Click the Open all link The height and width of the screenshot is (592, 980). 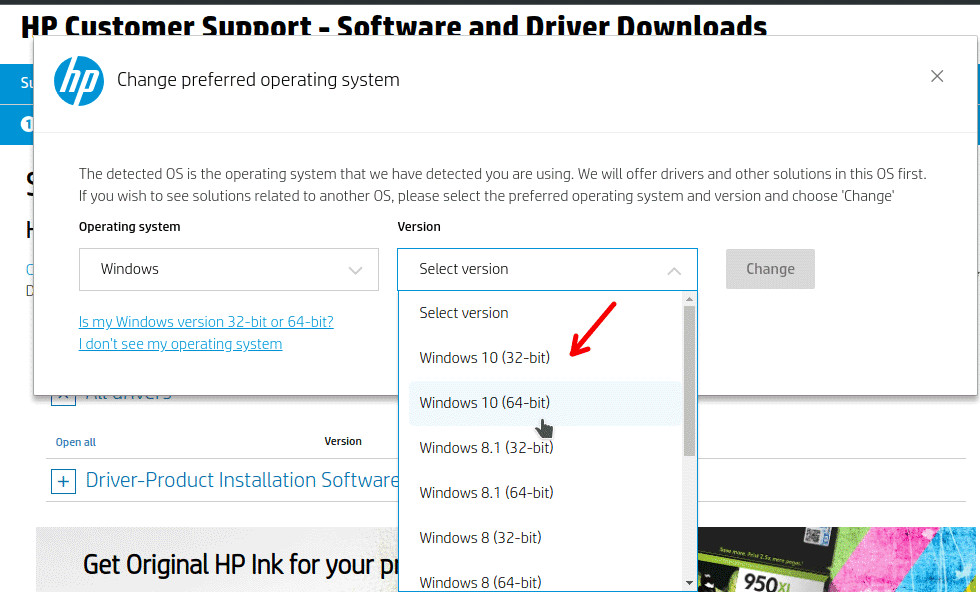76,442
